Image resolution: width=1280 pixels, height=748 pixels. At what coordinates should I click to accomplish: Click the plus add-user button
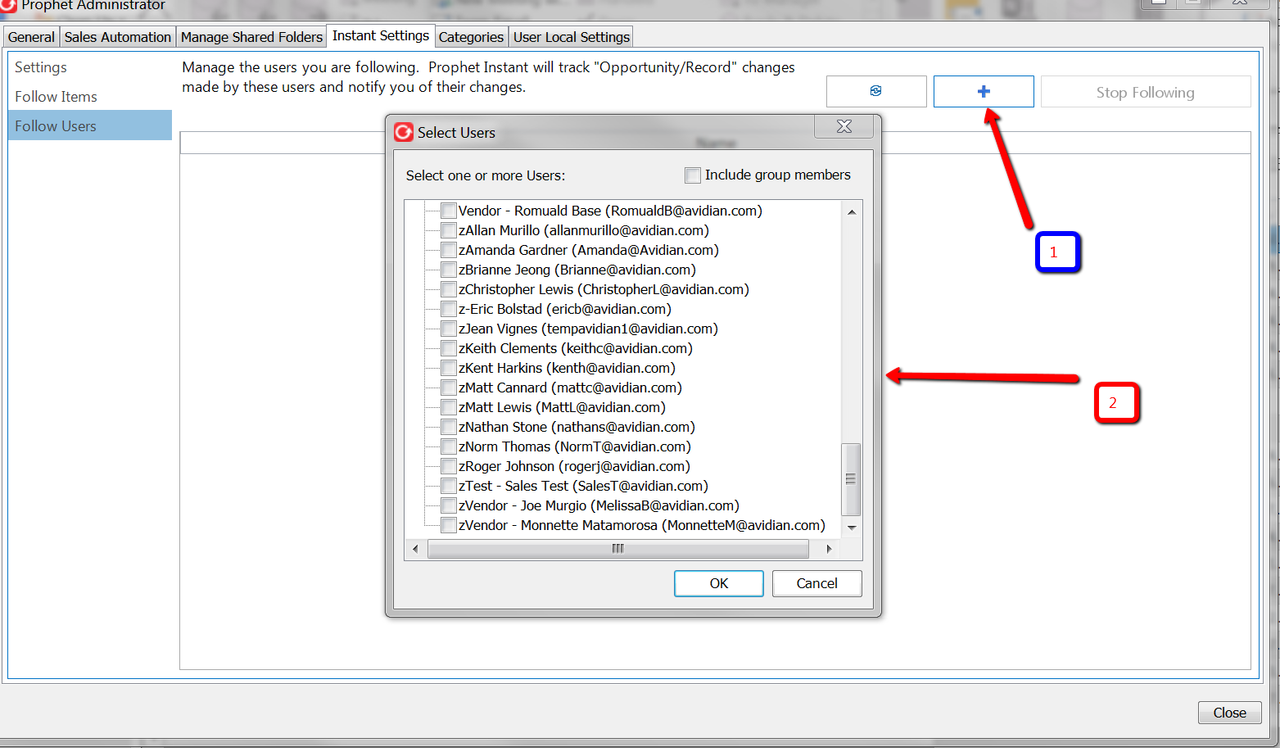[x=984, y=91]
